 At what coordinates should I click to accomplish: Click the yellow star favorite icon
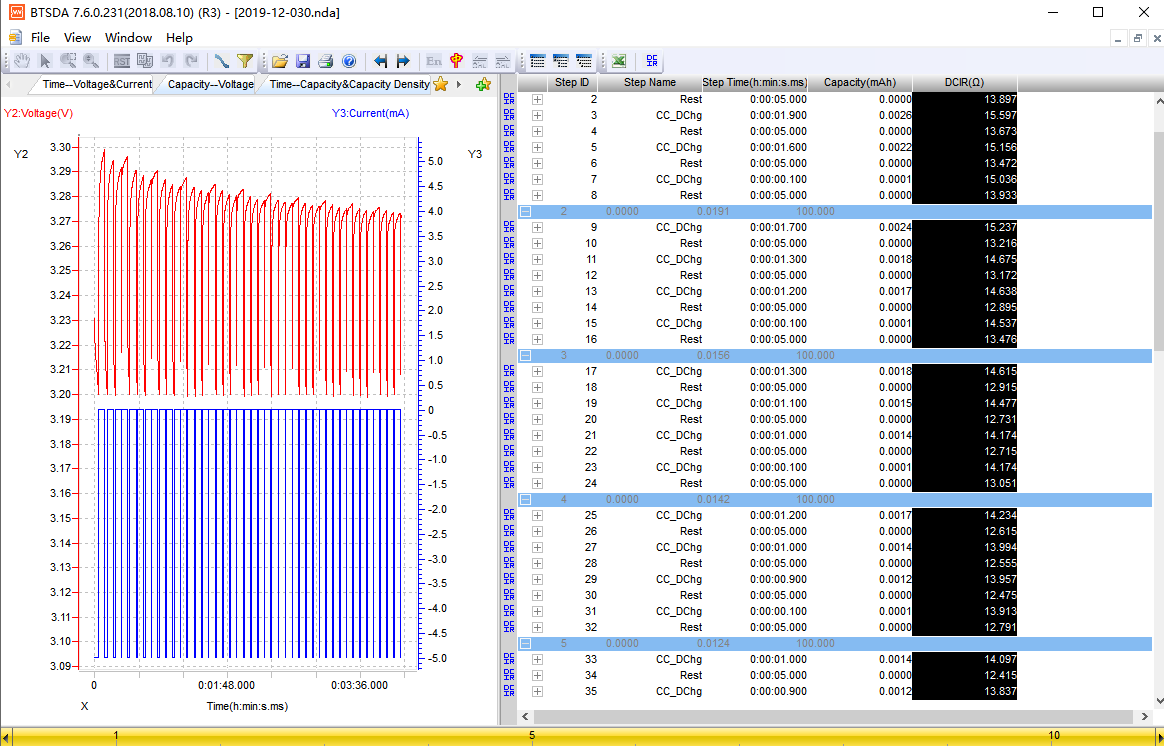click(441, 85)
